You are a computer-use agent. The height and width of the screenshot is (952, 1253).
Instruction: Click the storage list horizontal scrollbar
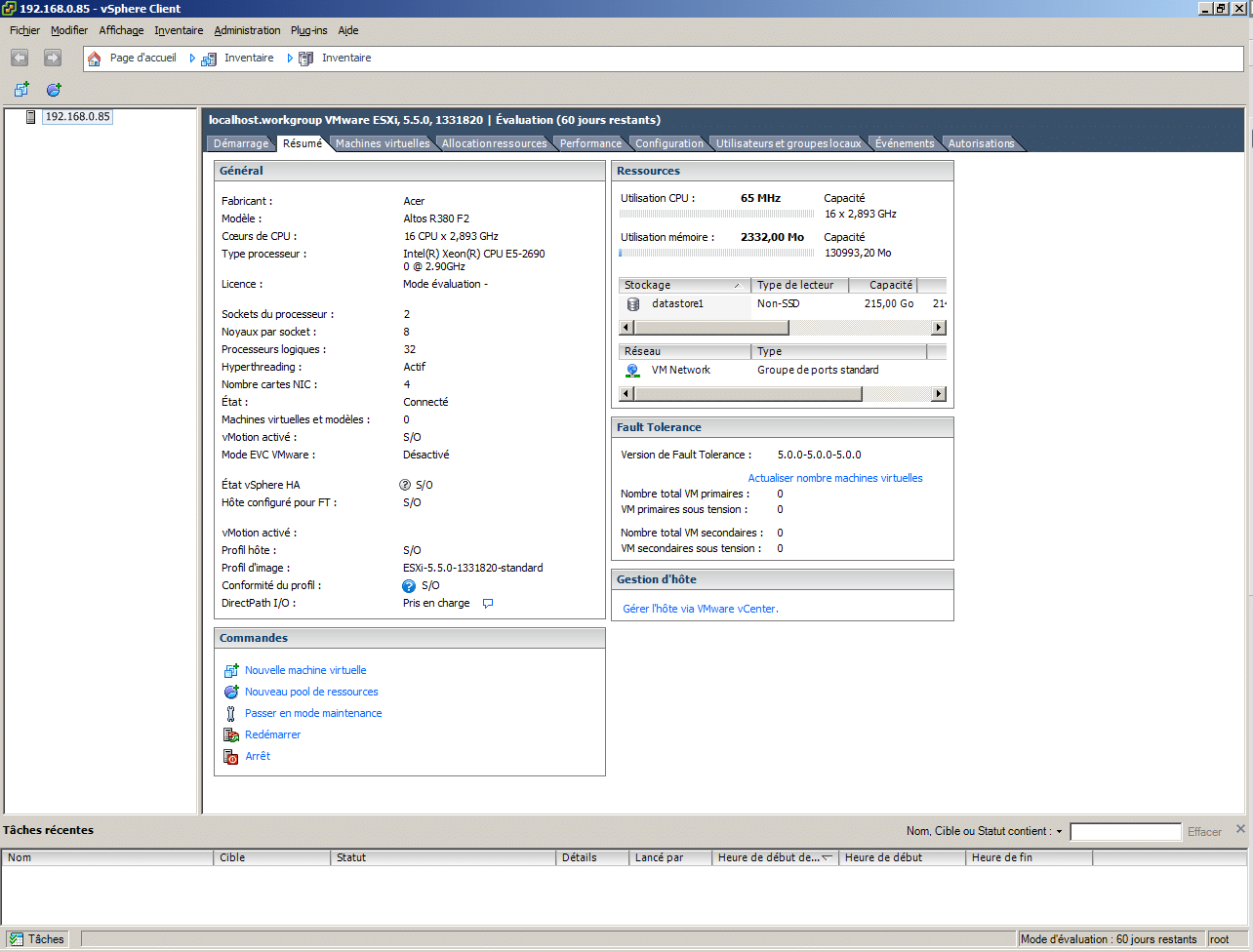783,328
